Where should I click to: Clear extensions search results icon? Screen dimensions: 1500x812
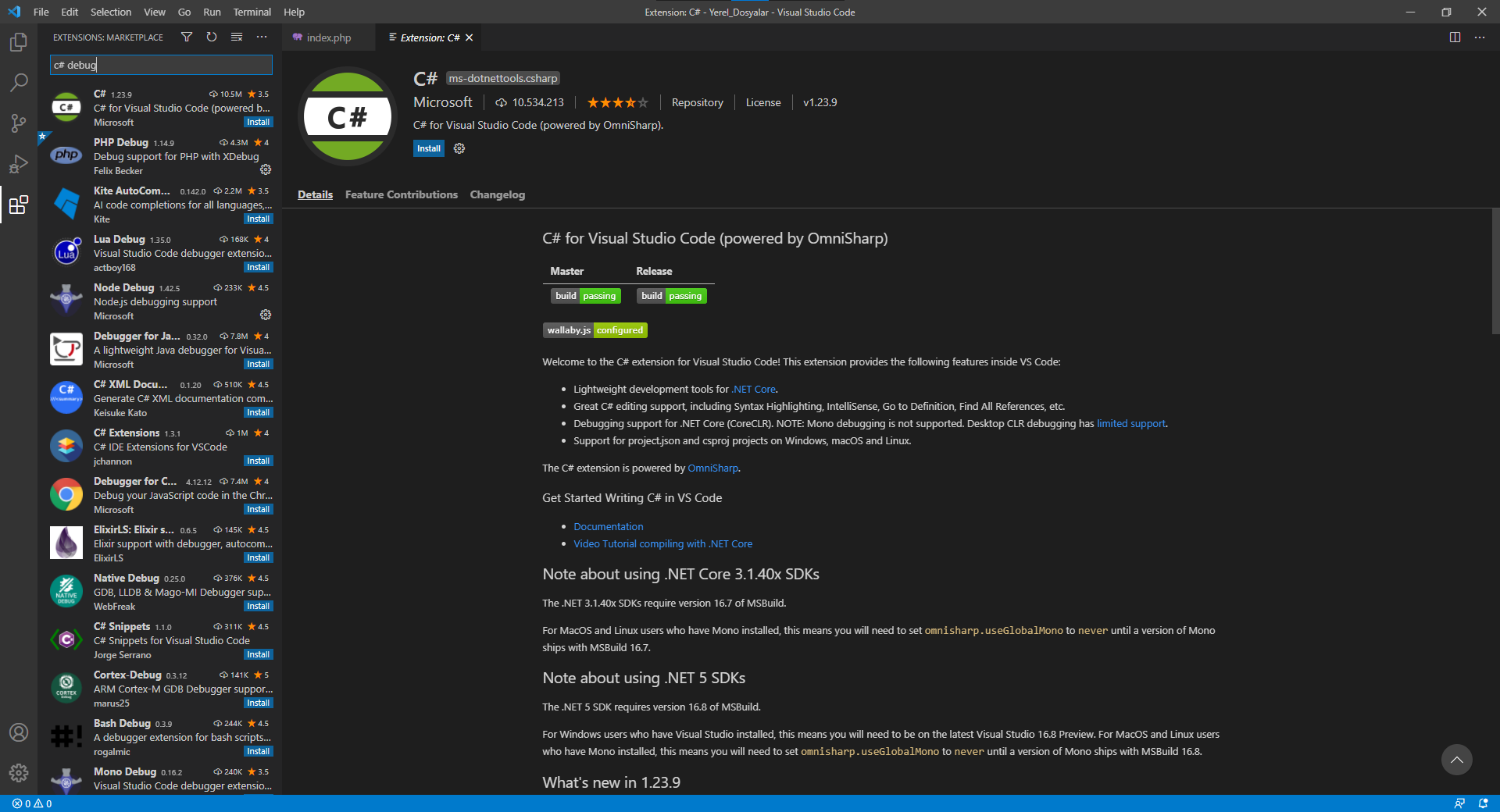coord(237,37)
